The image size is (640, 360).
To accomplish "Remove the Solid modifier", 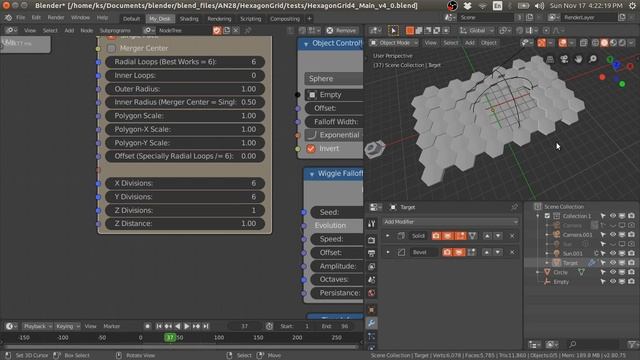I will [512, 236].
